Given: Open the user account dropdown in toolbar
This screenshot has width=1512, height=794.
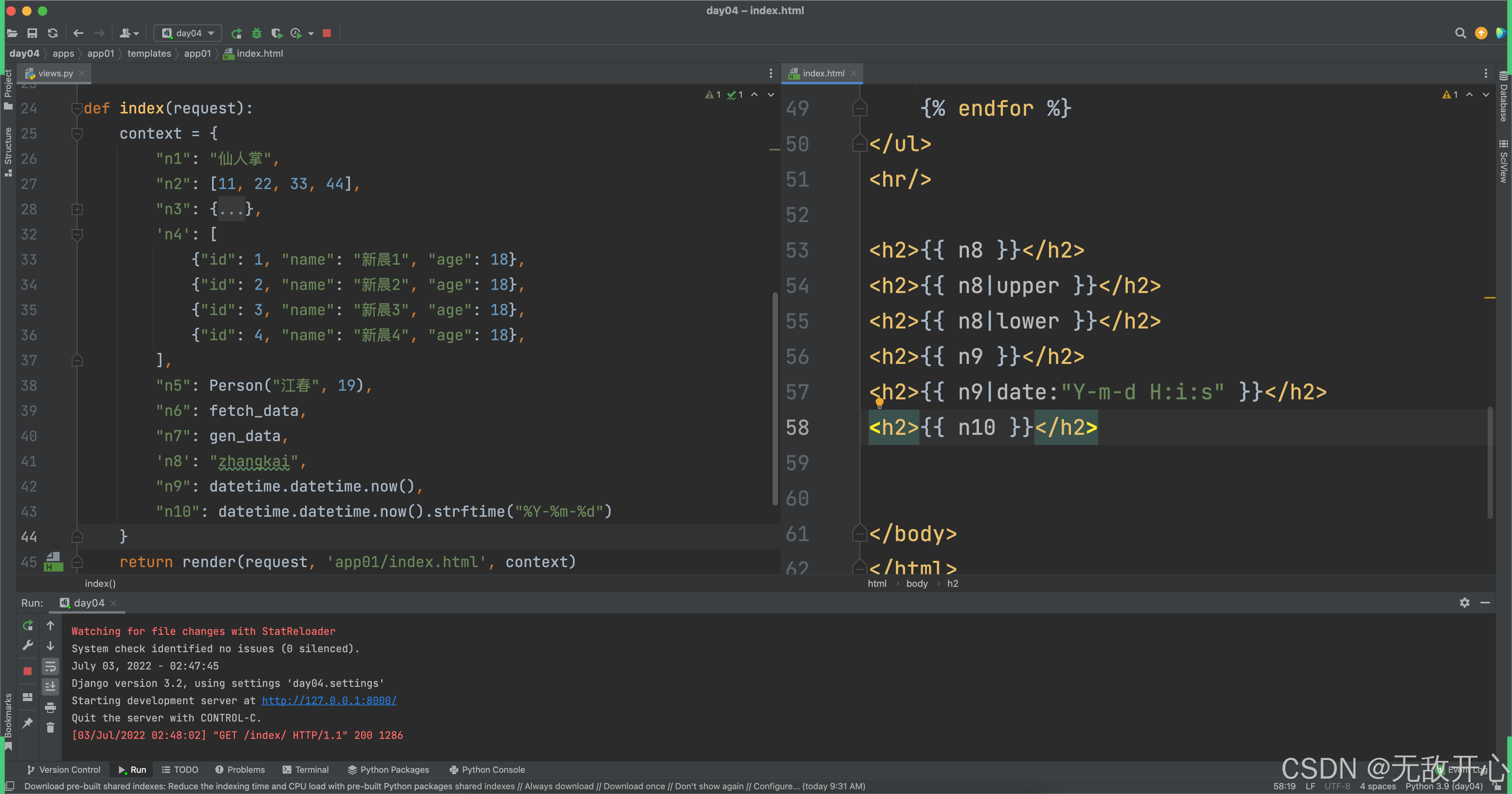Looking at the screenshot, I should coord(129,33).
